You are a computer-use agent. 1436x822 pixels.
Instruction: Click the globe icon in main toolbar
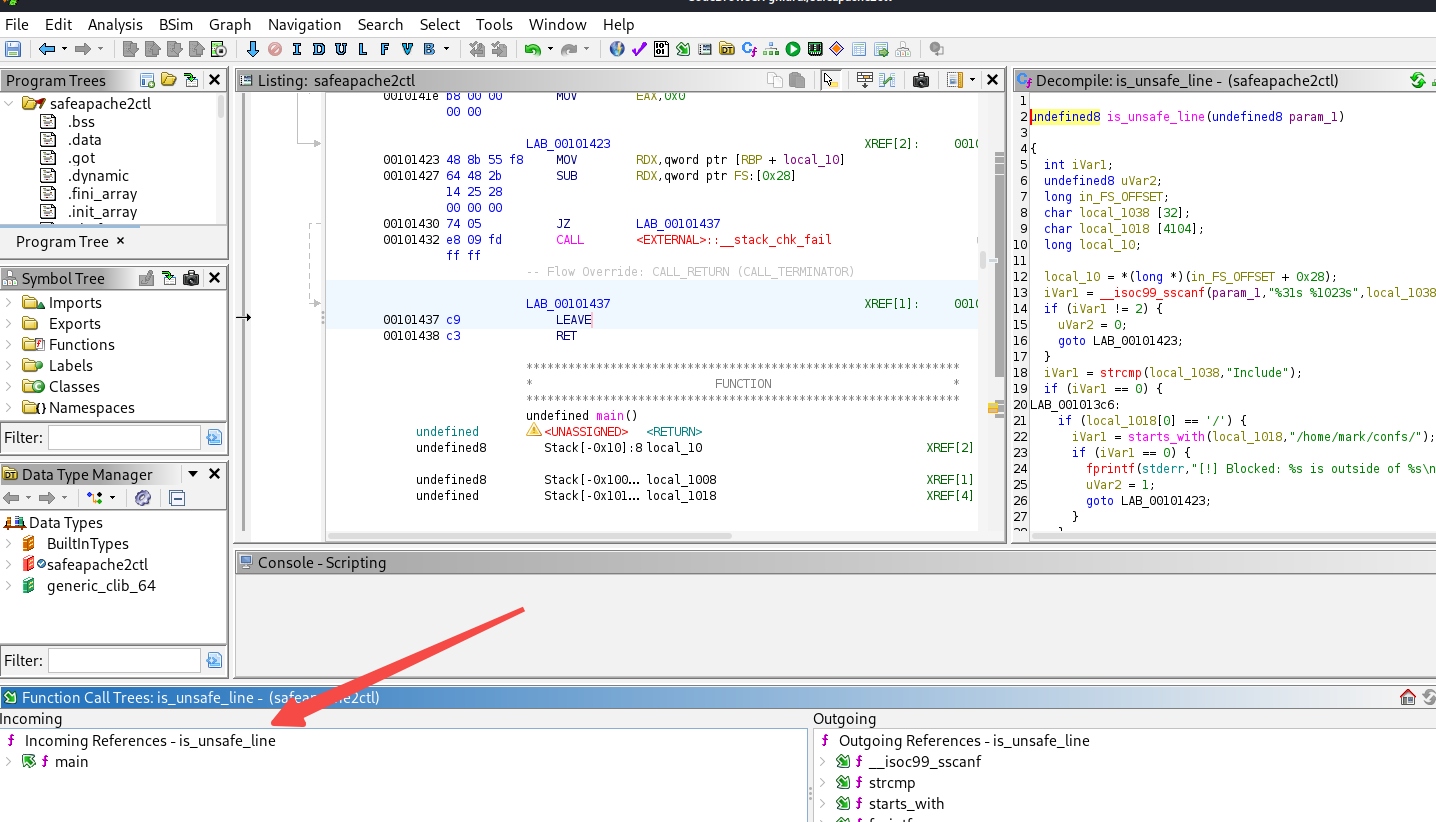[x=617, y=49]
